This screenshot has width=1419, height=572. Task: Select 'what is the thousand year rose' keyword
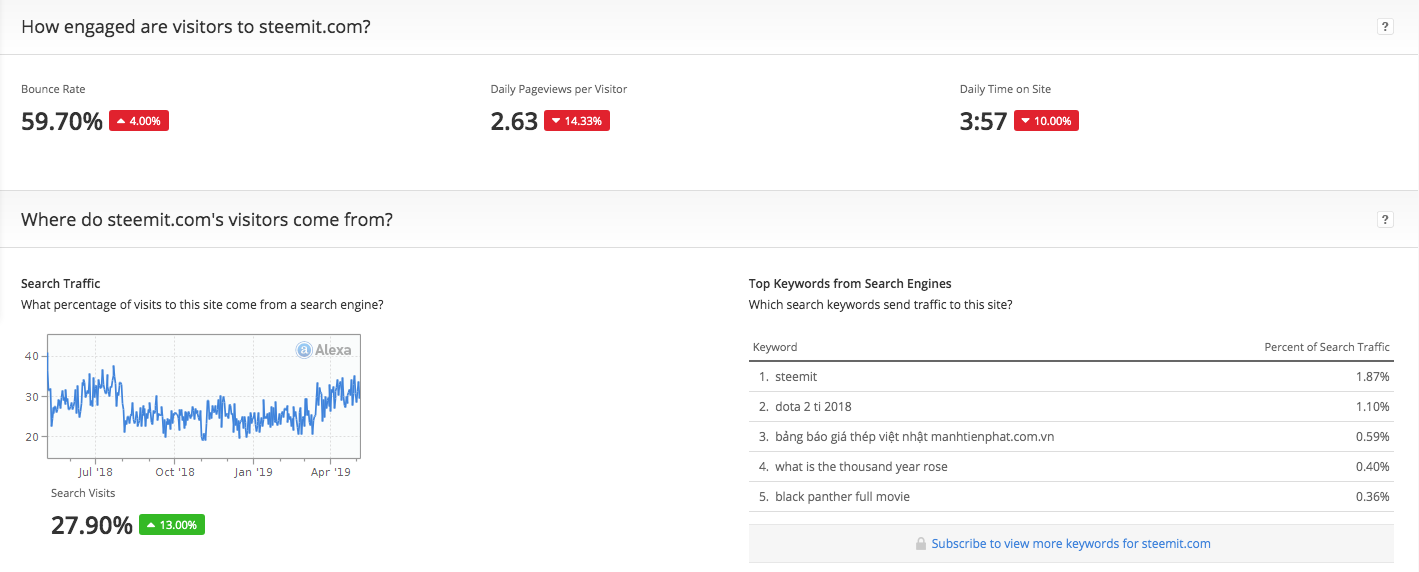[x=861, y=467]
